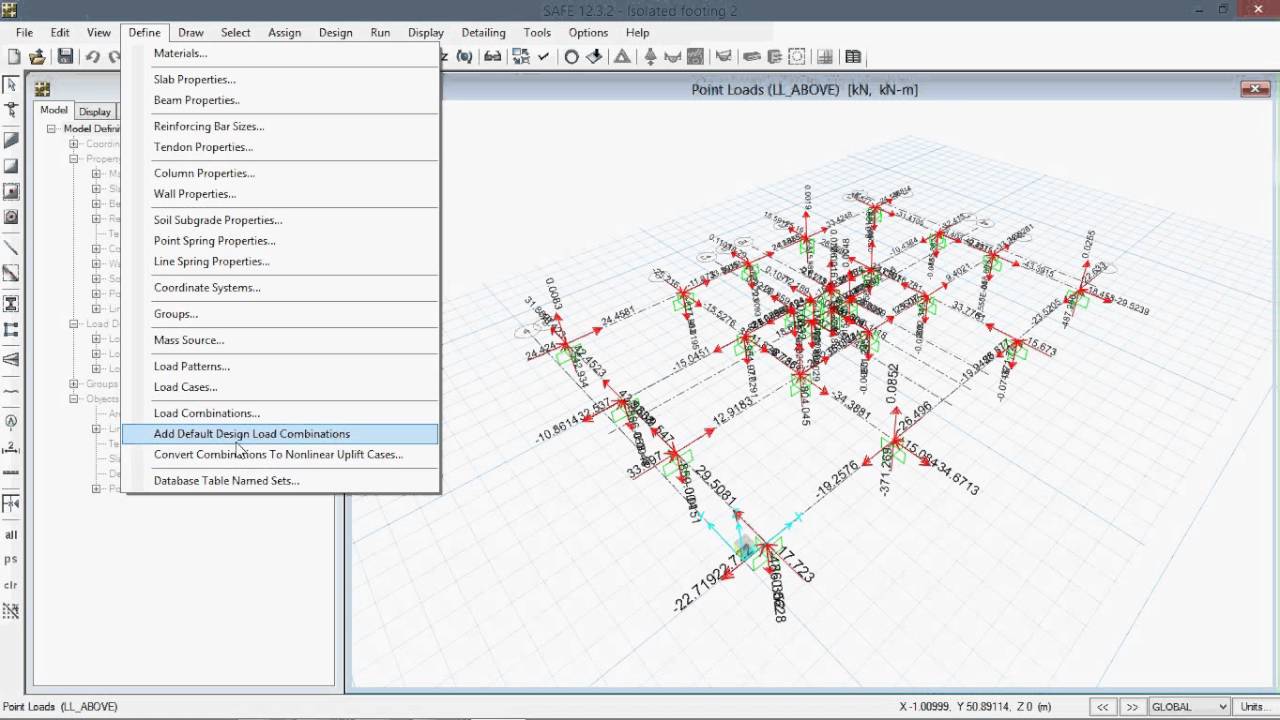Click the checkmark icon in top toolbar
Screen dimensions: 1280x720
544,57
